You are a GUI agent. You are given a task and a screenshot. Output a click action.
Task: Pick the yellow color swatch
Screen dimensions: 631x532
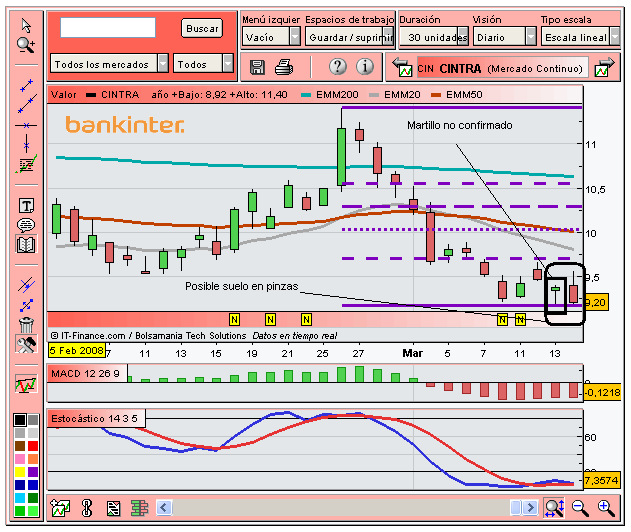[20, 472]
